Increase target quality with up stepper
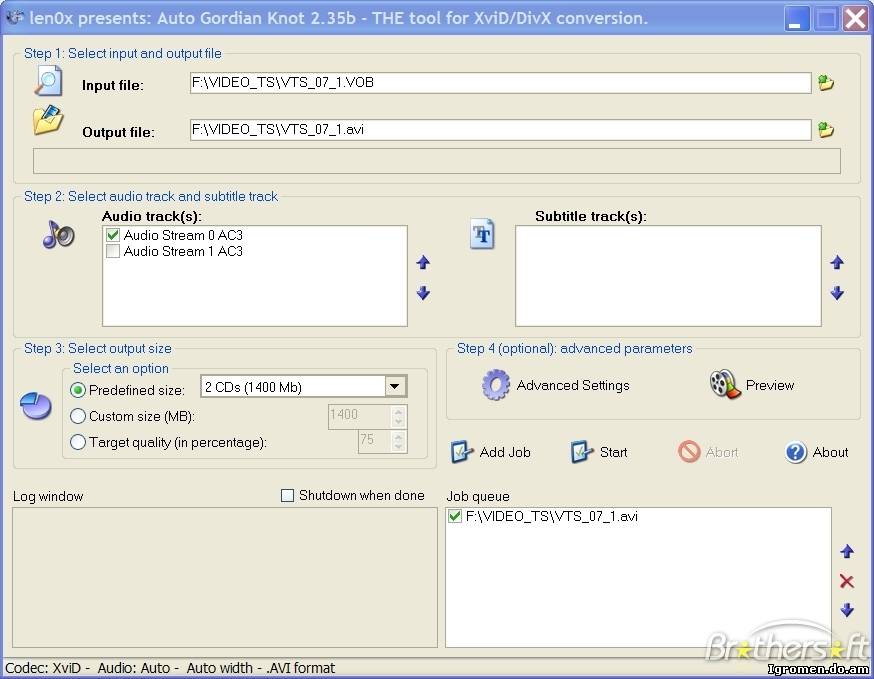The image size is (874, 679). coord(398,436)
